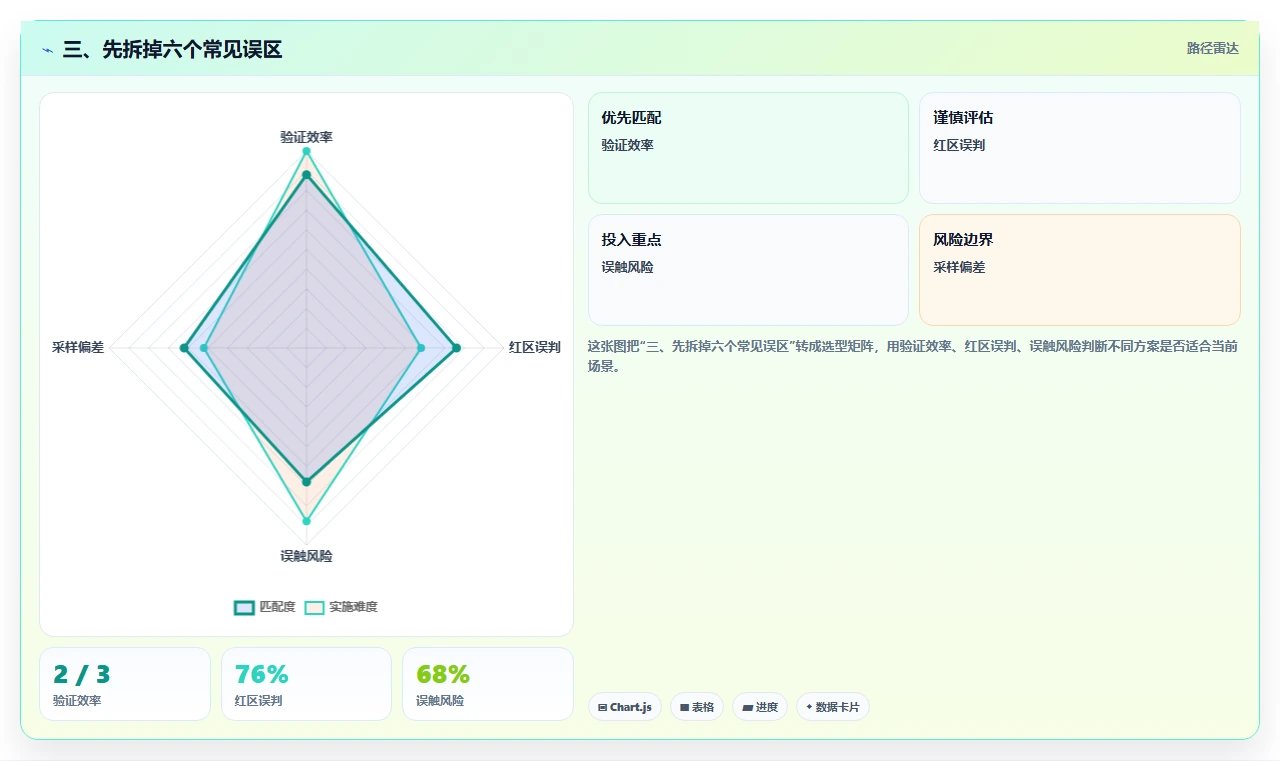Open the 投入重点 card
This screenshot has height=761, width=1280.
[748, 270]
